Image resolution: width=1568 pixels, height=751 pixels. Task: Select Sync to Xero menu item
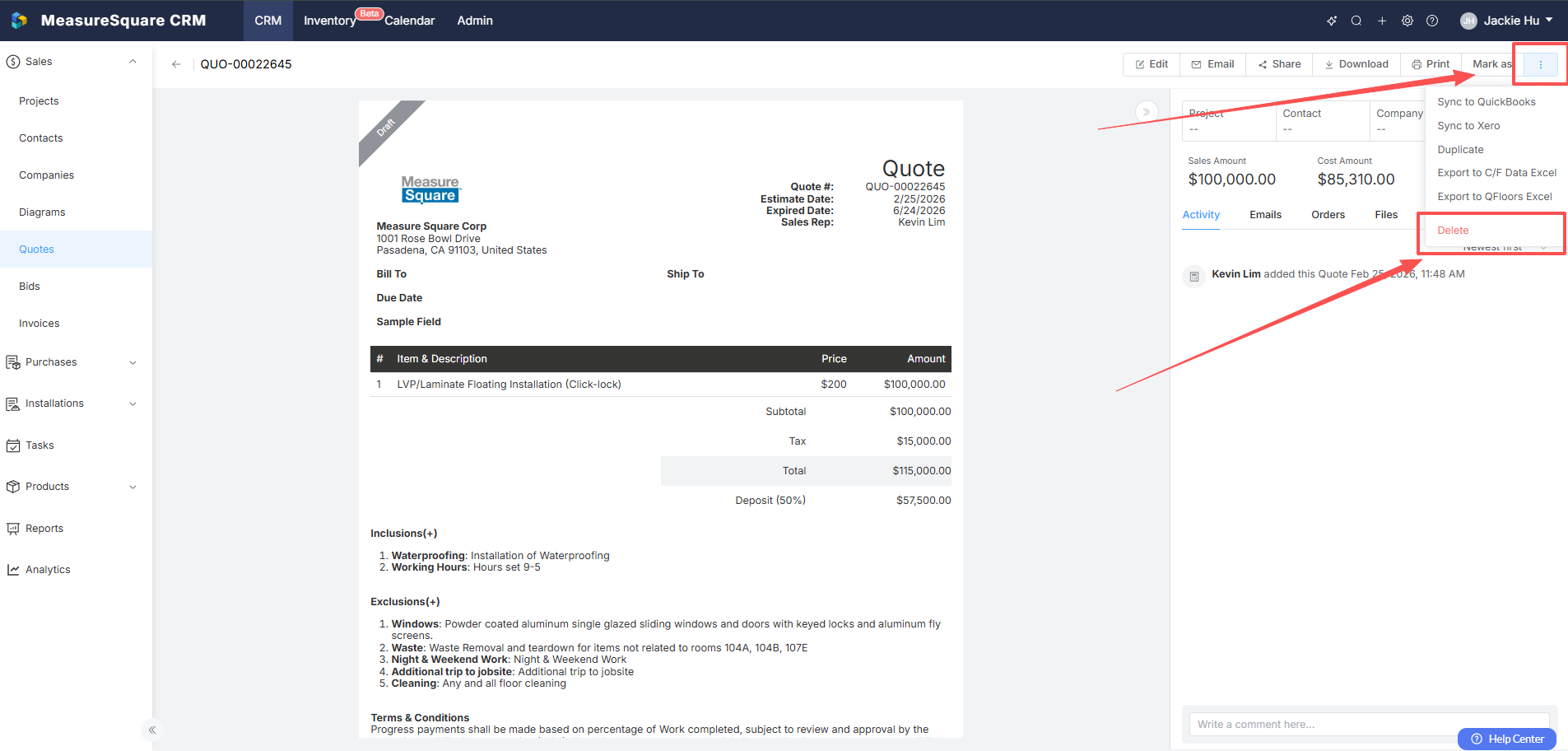point(1468,126)
